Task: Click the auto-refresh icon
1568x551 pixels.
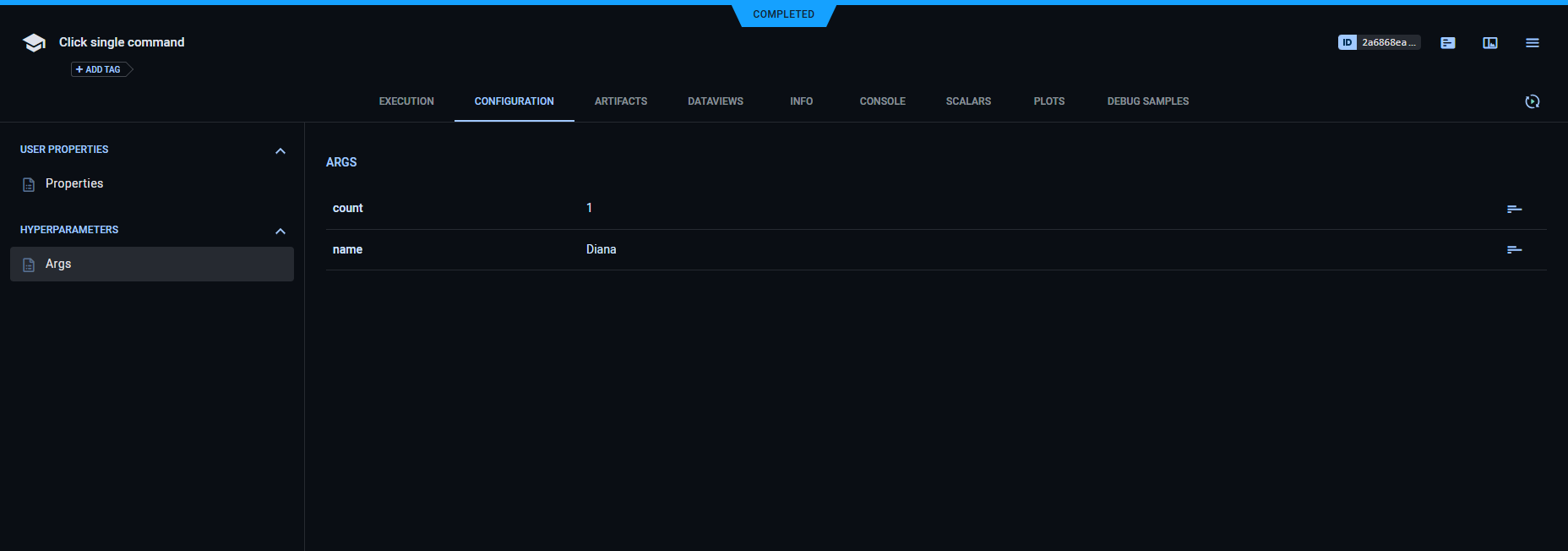Action: tap(1532, 101)
